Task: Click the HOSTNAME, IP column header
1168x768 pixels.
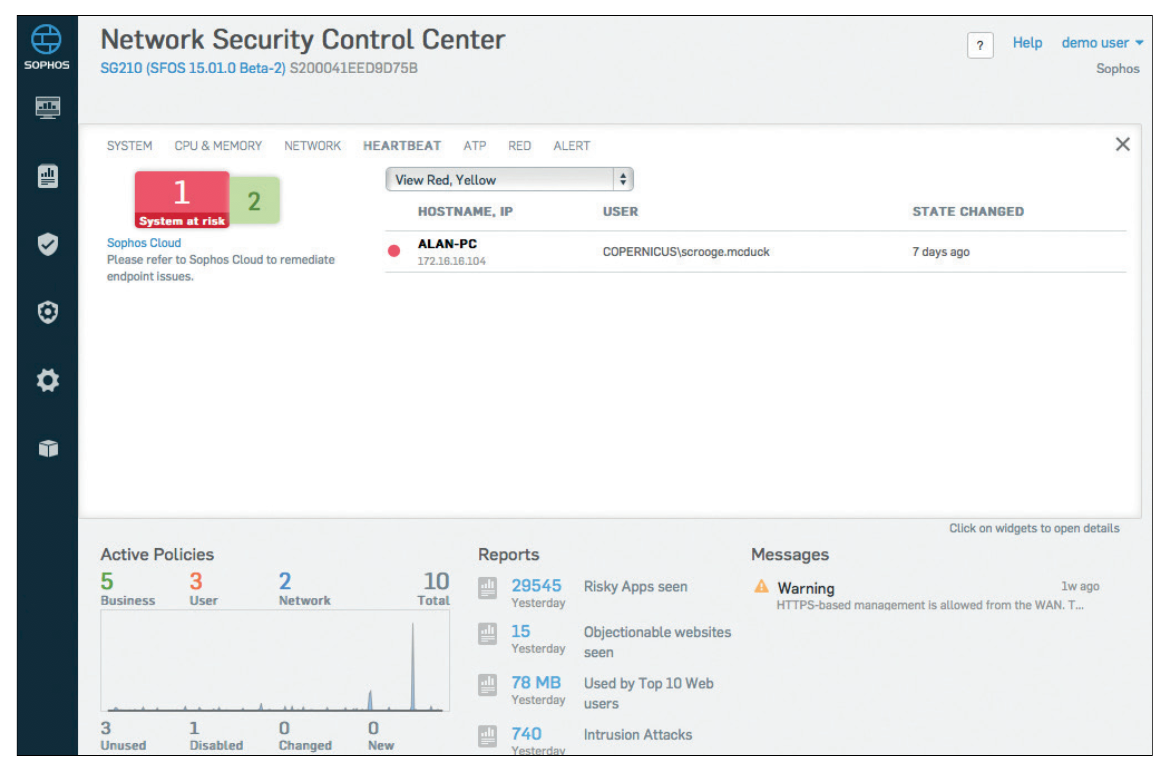Action: 465,212
